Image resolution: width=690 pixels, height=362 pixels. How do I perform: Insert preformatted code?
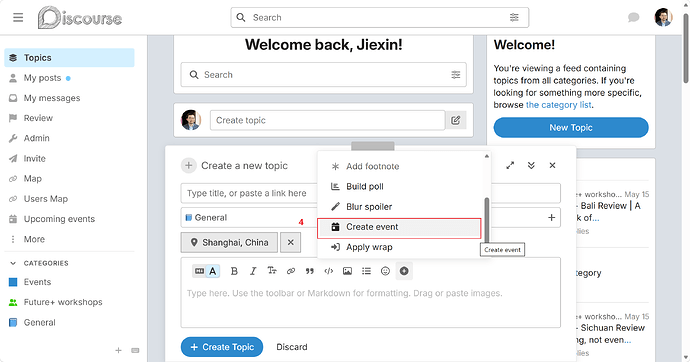tap(329, 271)
